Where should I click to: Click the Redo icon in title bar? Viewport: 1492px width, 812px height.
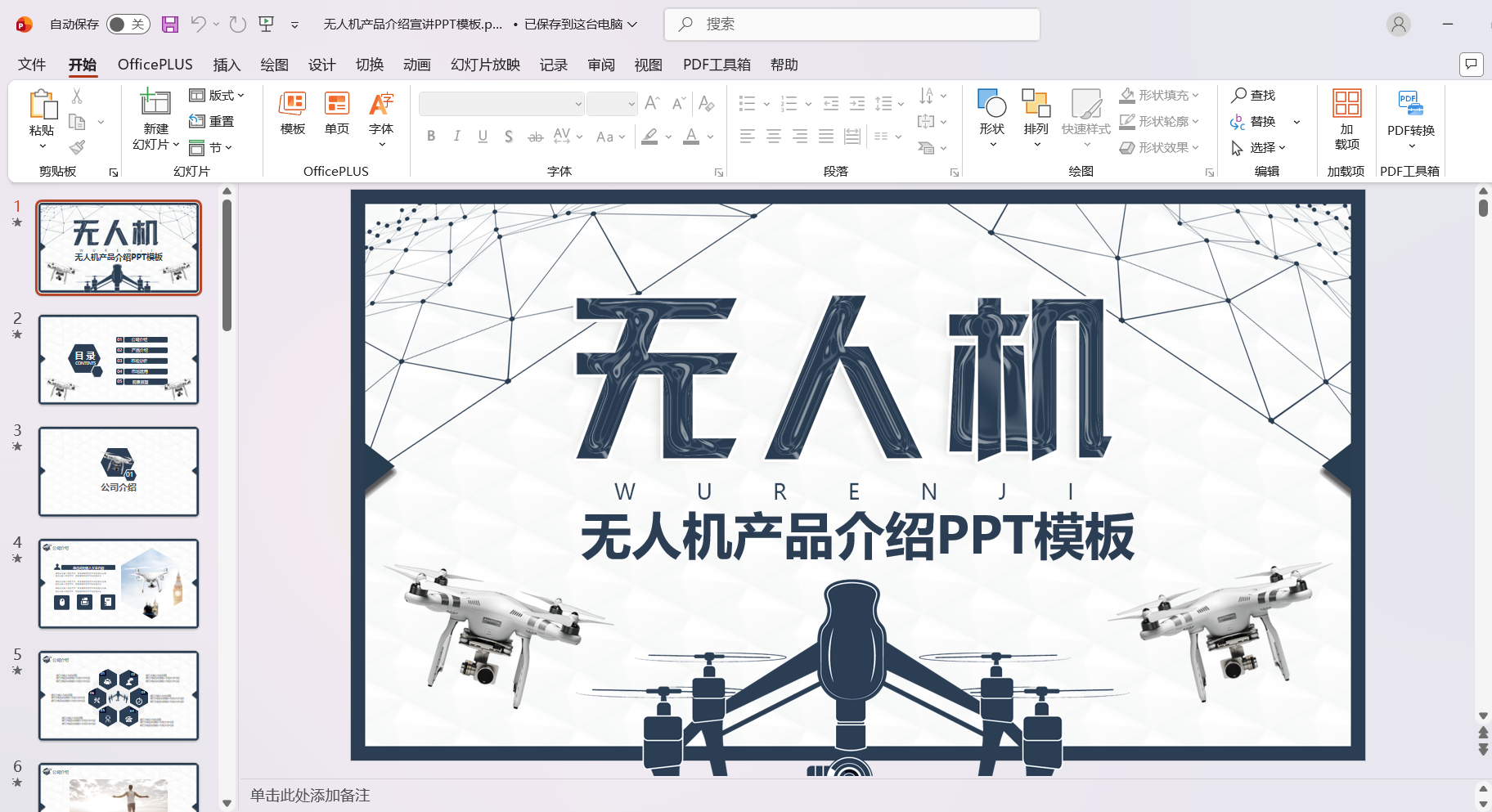(x=238, y=25)
